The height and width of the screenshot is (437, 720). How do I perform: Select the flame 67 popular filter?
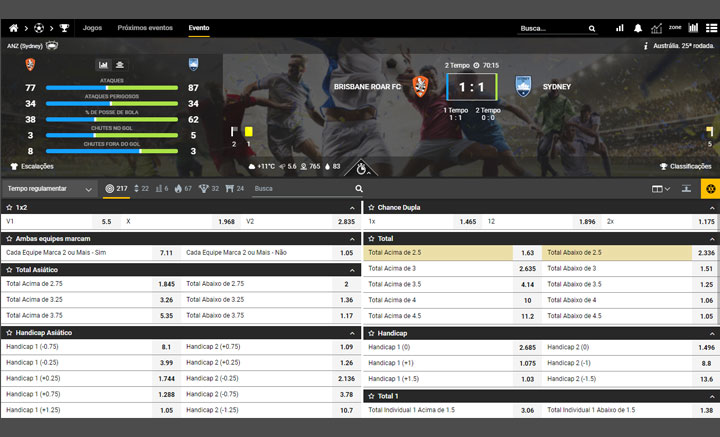point(183,189)
